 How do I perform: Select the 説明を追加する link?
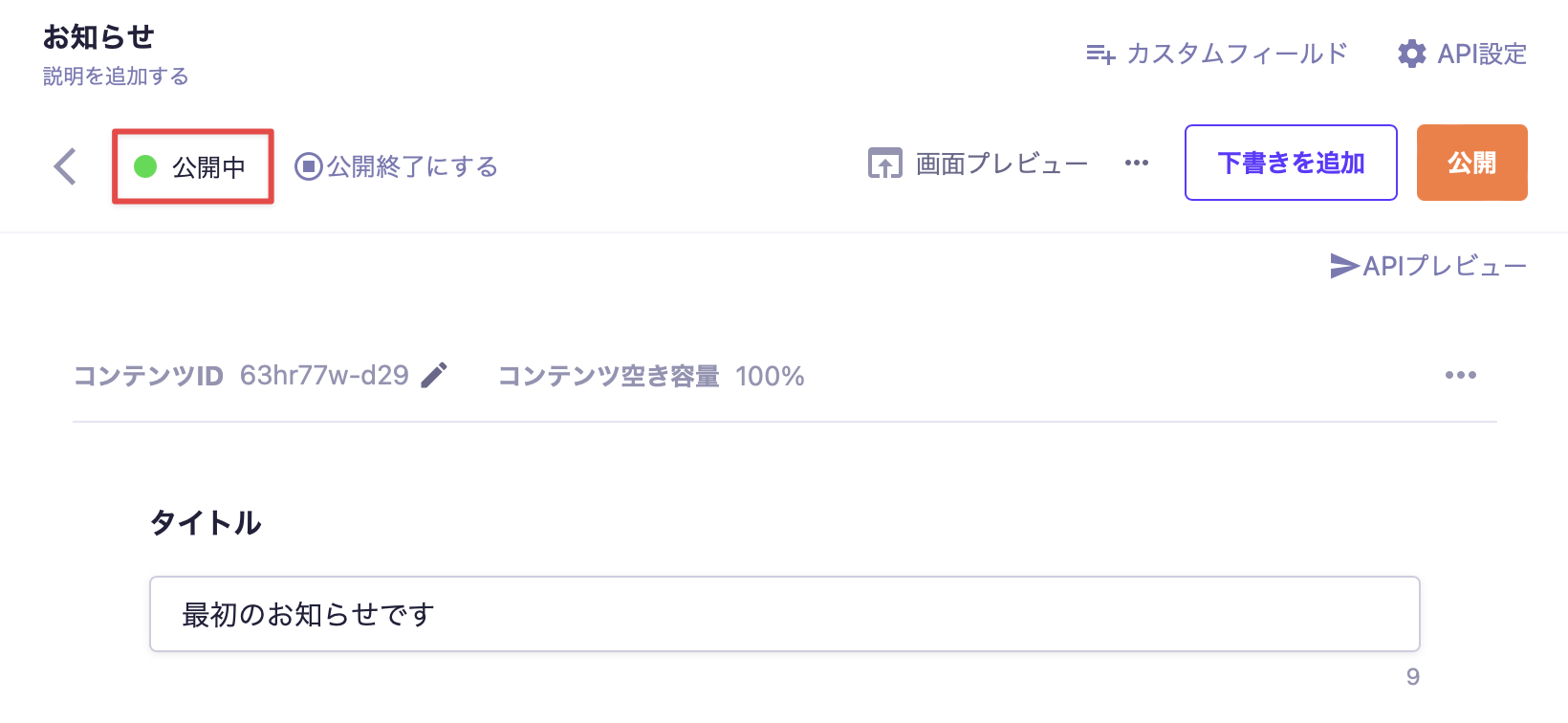click(x=116, y=77)
